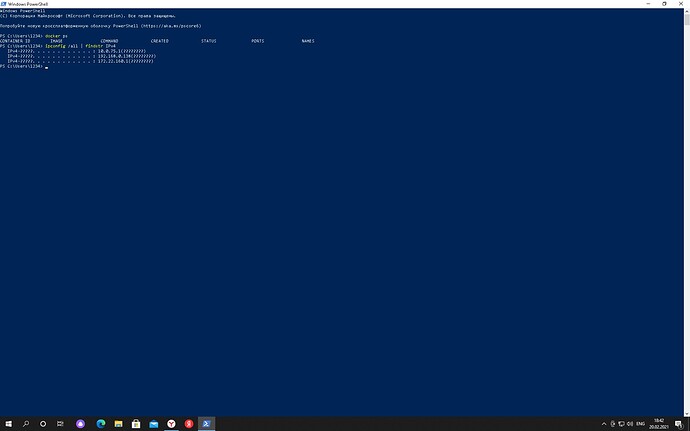690x431 pixels.
Task: Click the red round taskbar app icon
Action: pos(189,424)
